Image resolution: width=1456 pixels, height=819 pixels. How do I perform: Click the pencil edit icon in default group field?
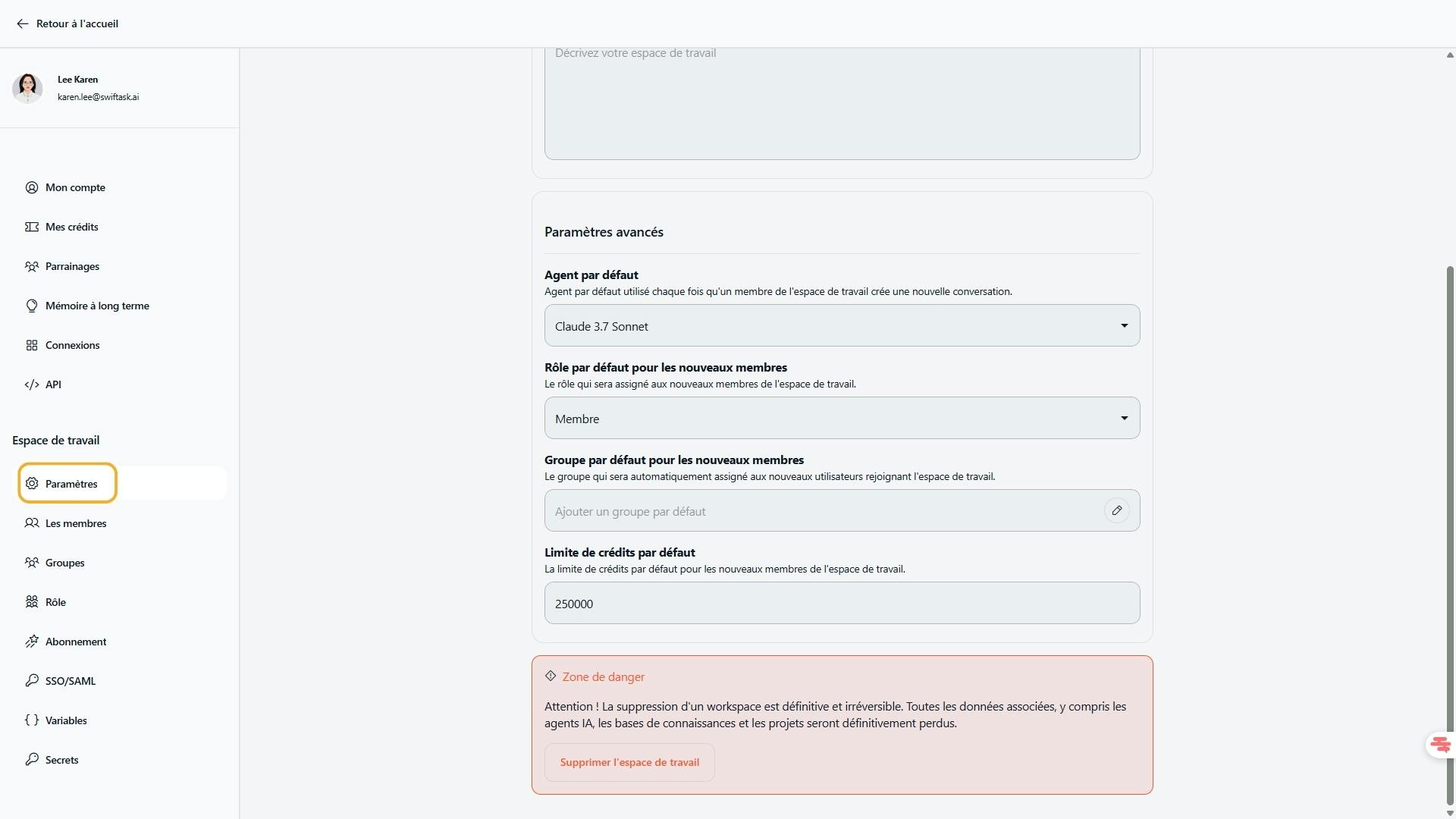tap(1116, 511)
